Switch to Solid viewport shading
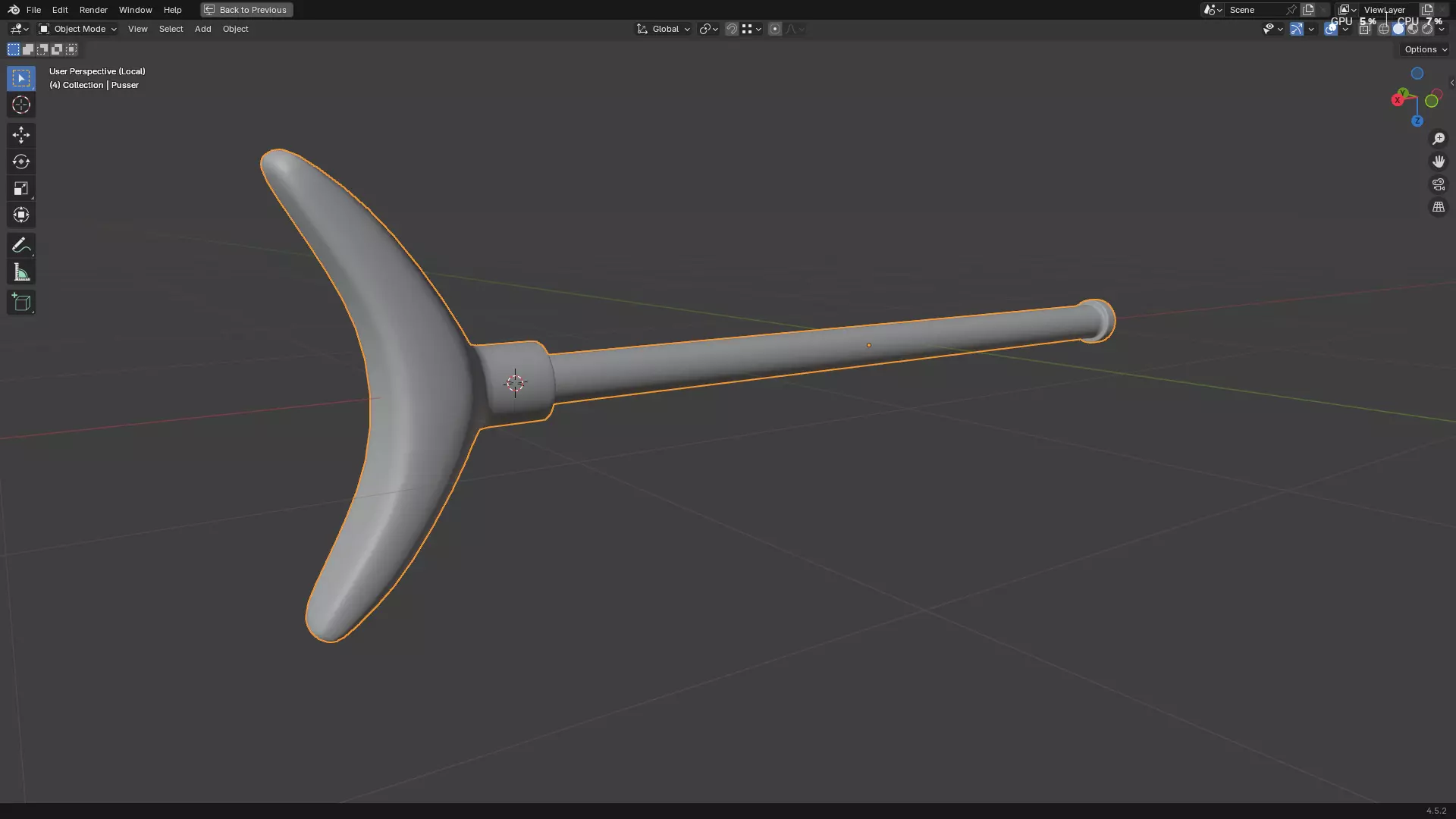1456x819 pixels. [x=1398, y=29]
